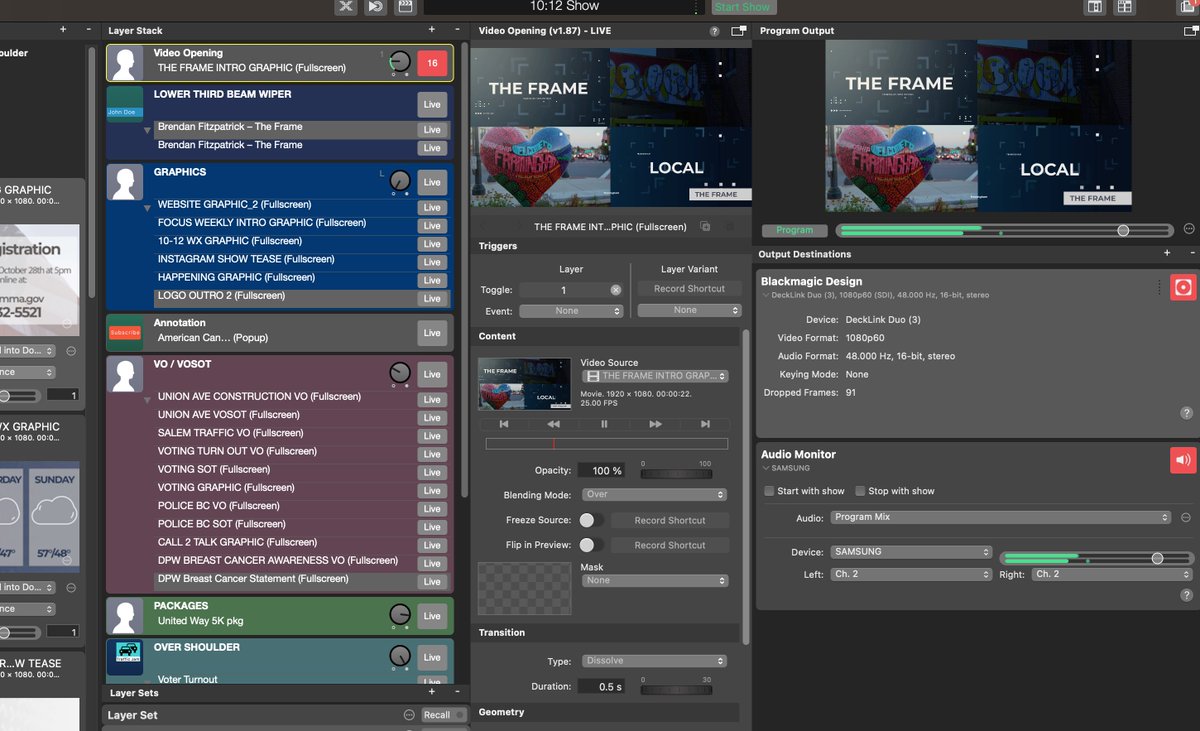Add a layer set with plus icon
Screen dimensions: 1200x731
(x=432, y=692)
